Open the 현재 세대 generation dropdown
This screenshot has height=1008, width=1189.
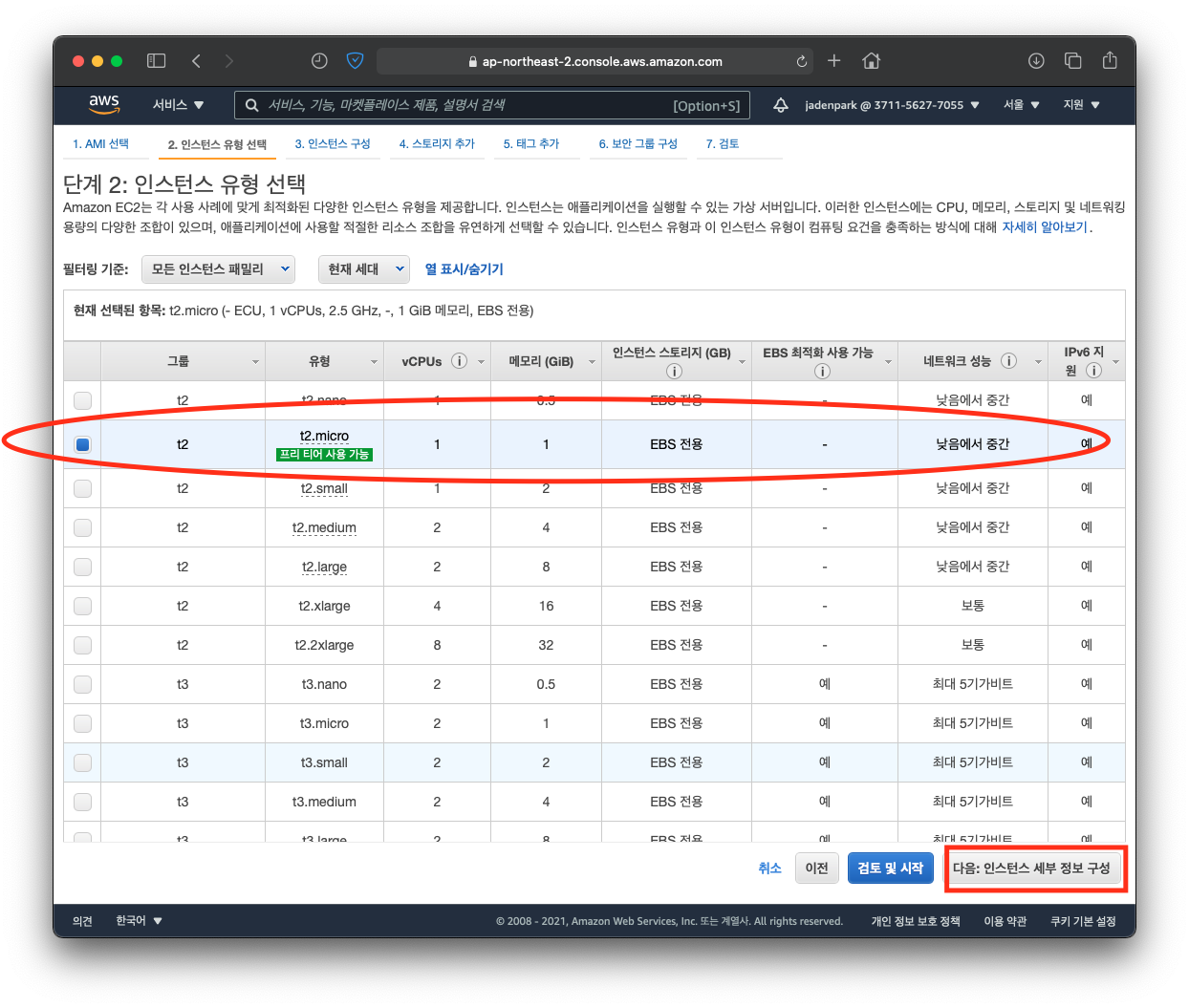coord(364,269)
